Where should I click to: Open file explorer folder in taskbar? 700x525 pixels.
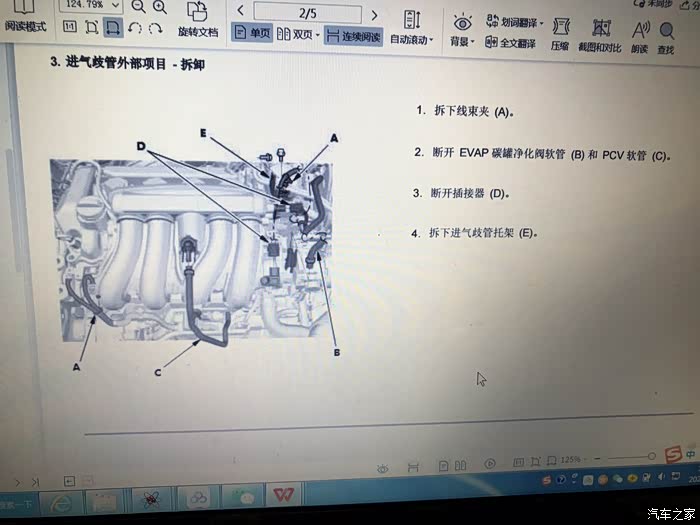coord(104,503)
